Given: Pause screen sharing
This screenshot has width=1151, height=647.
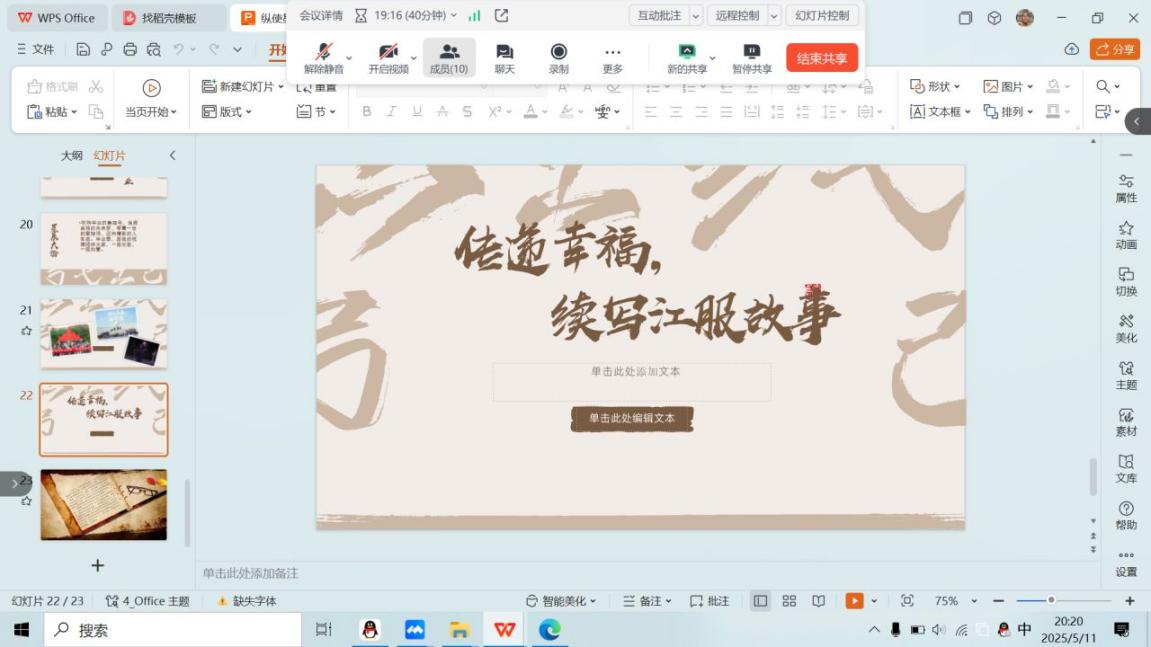Looking at the screenshot, I should (751, 57).
